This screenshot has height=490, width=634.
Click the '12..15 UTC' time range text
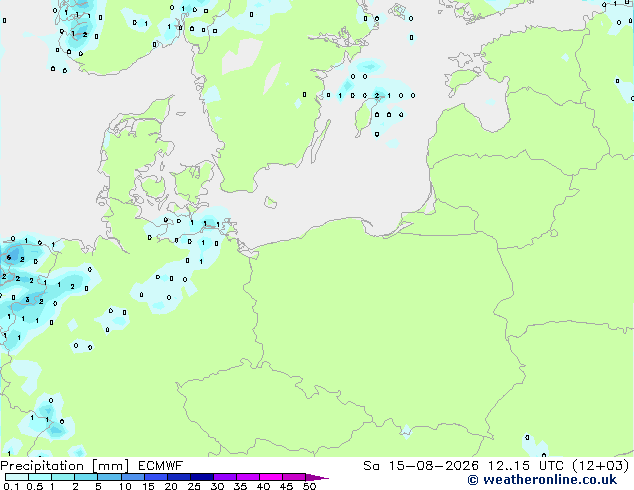[x=526, y=466]
